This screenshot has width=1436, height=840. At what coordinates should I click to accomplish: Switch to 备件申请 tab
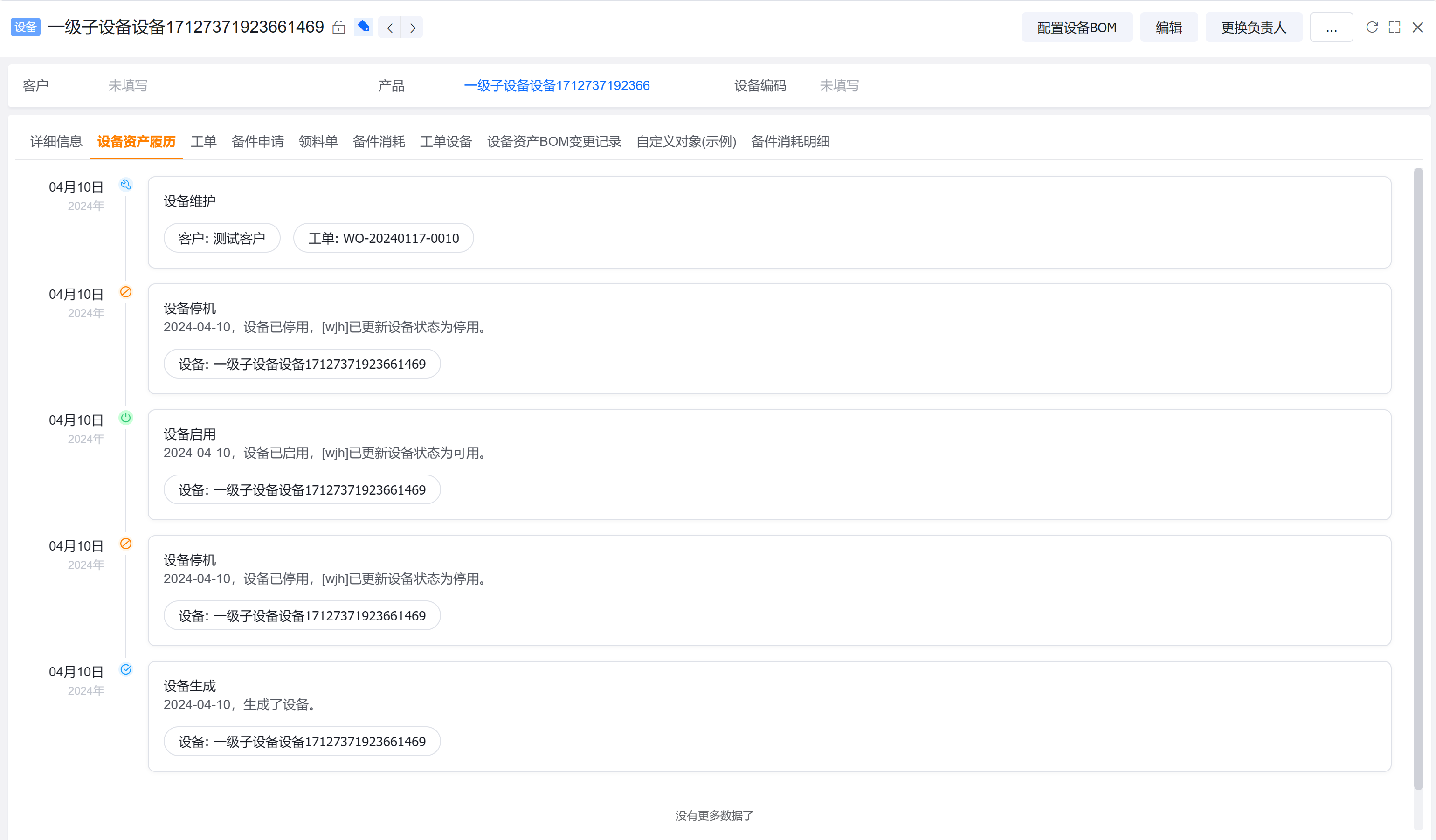257,141
